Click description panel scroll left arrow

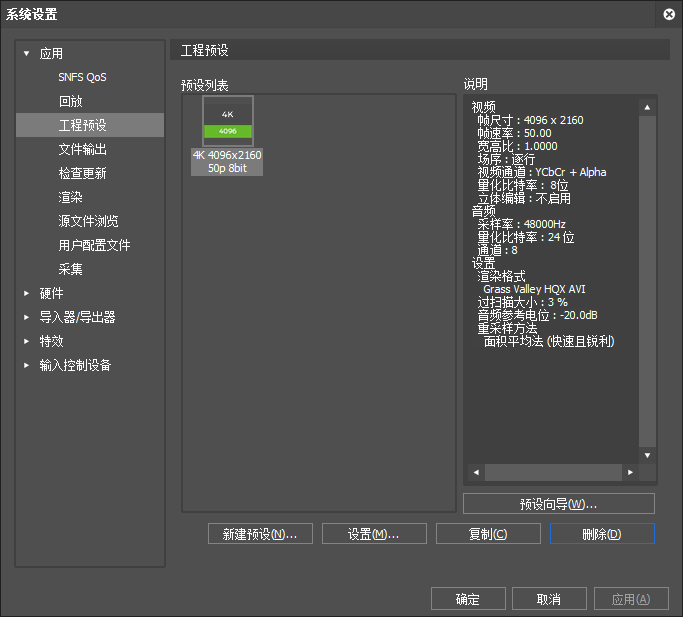476,472
